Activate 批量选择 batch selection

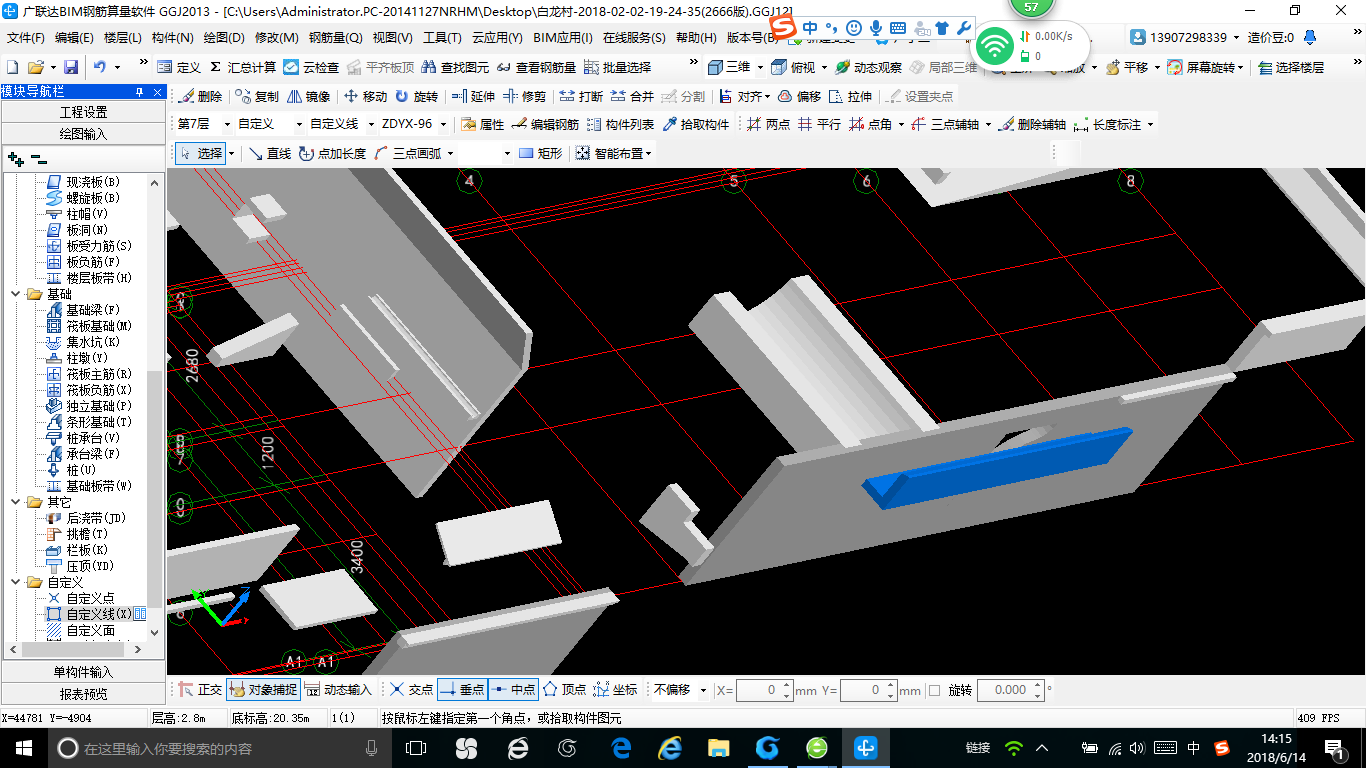617,67
